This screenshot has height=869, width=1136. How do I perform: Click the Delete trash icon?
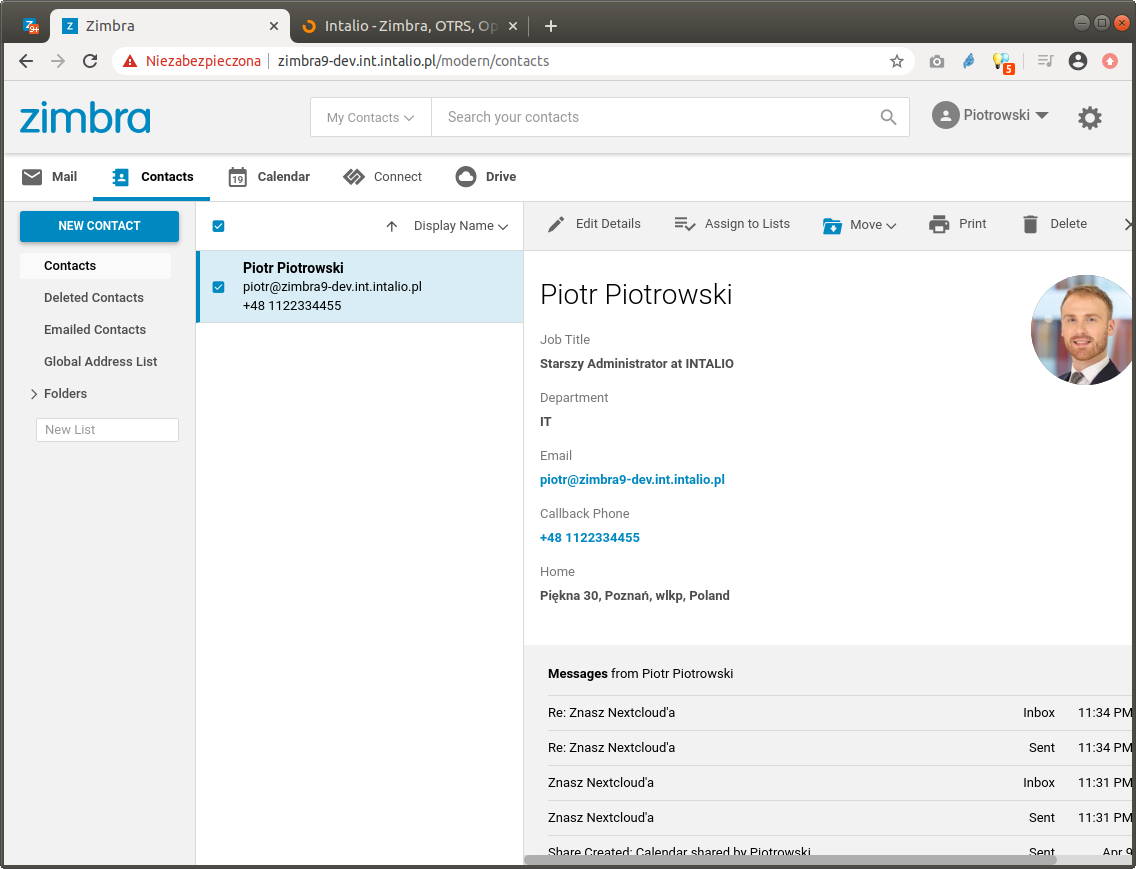tap(1030, 224)
